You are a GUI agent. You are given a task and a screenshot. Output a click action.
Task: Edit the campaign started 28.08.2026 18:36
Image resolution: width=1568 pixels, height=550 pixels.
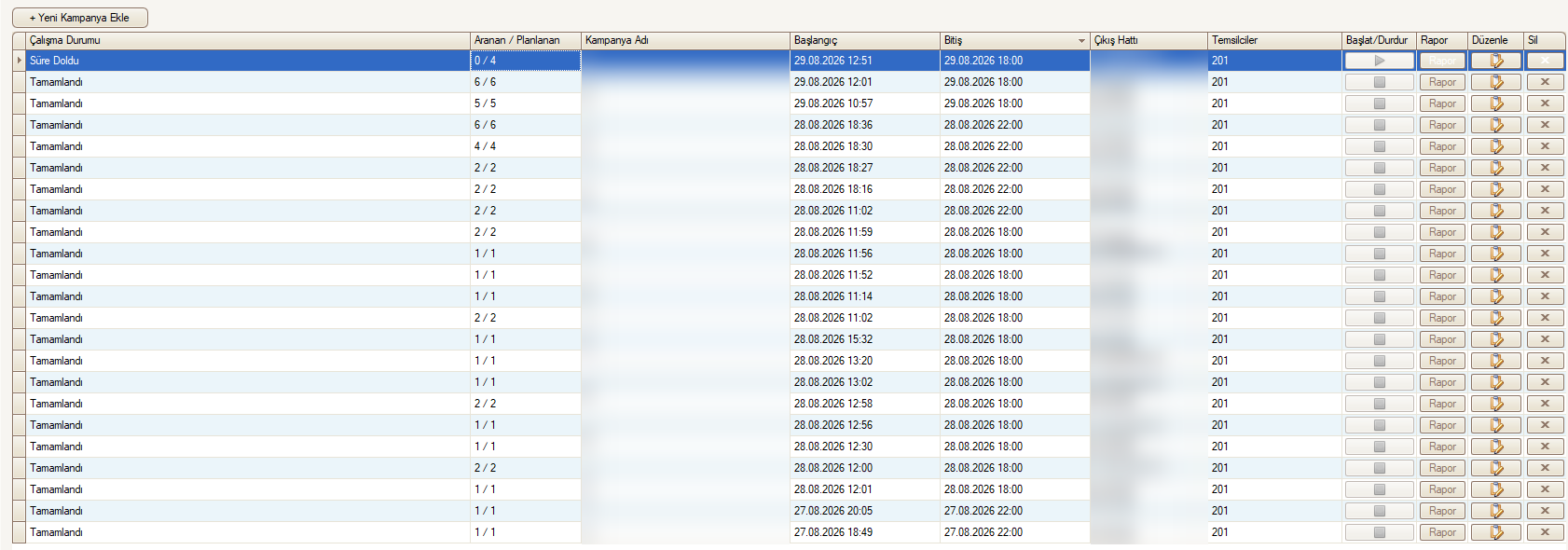click(x=1496, y=125)
